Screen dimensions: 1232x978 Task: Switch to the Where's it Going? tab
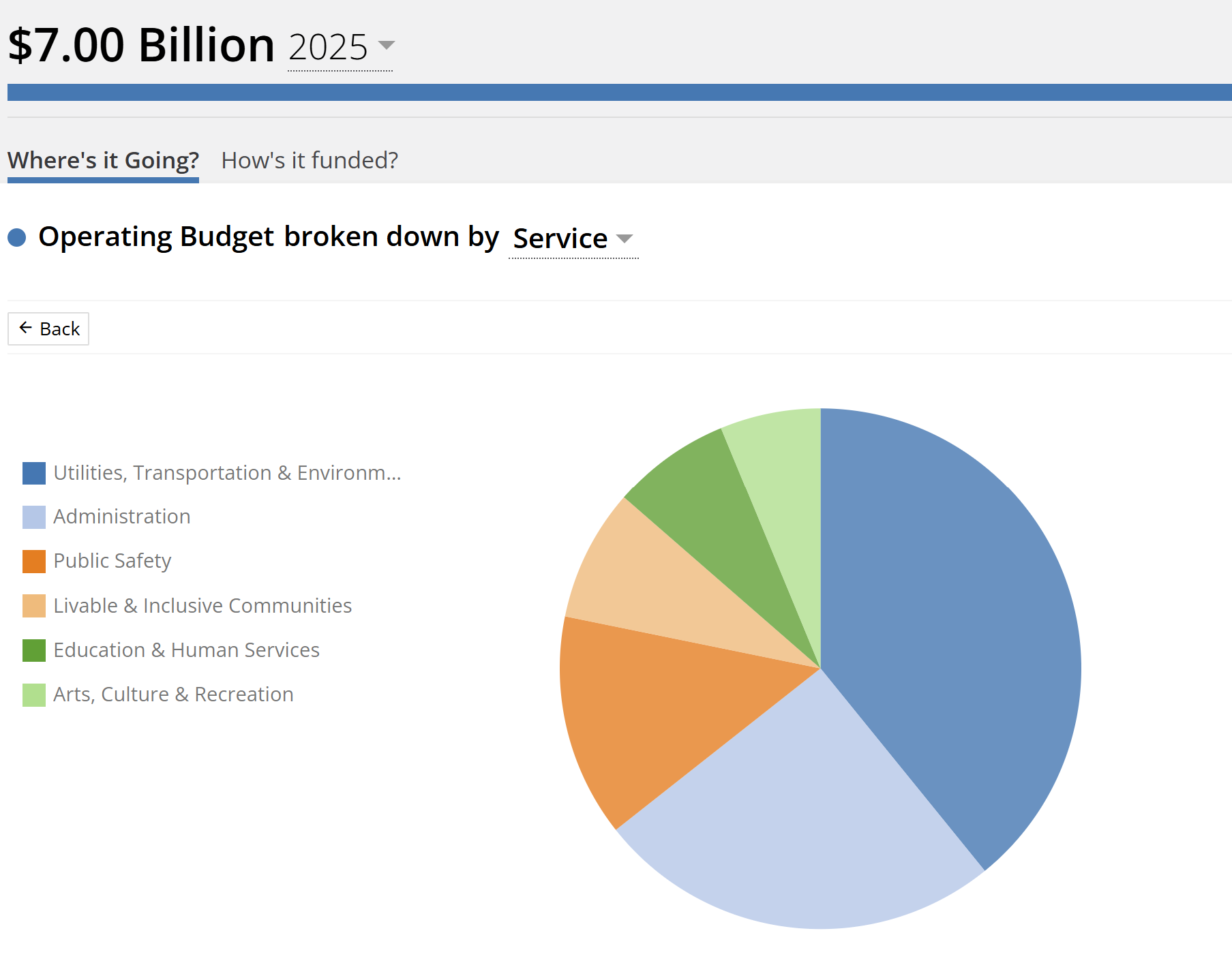coord(103,161)
